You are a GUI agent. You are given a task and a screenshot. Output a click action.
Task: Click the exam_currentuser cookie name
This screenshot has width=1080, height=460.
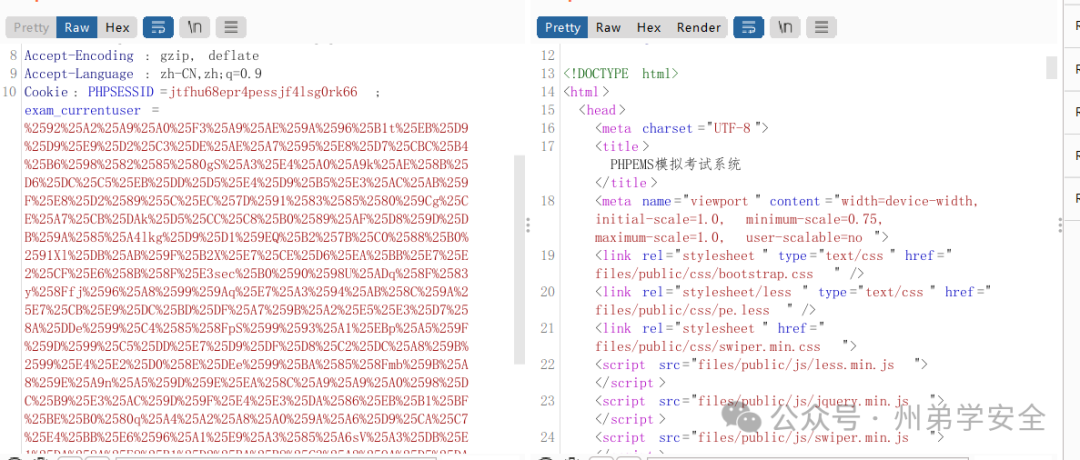82,111
